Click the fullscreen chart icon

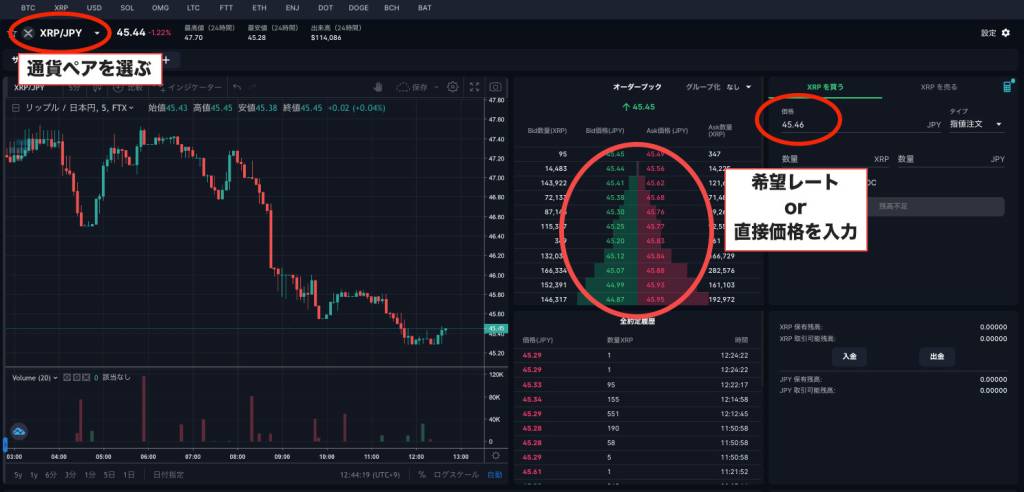[x=475, y=87]
